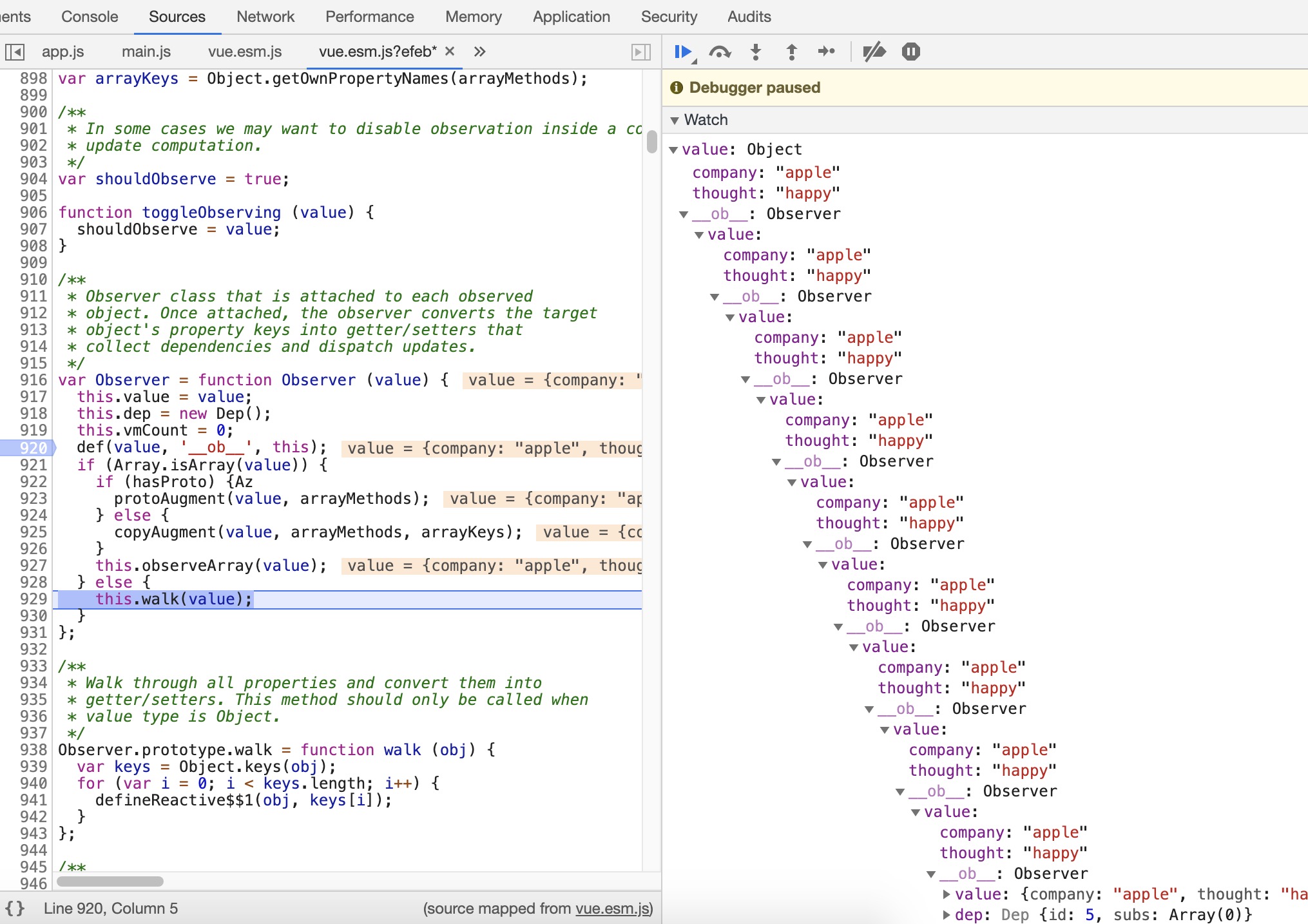Click the defineReactive$$1(obj, keys[i]) call

[244, 800]
